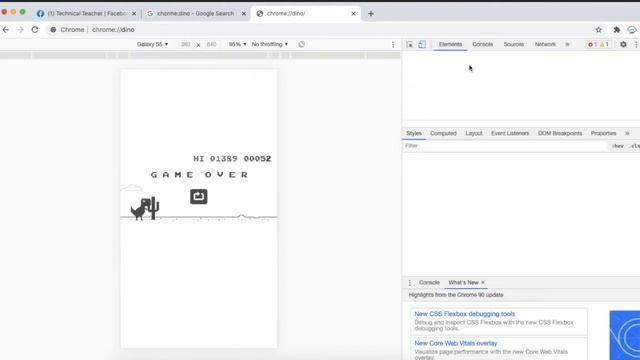640x360 pixels.
Task: Open New CSS Flexbox debugging tools link
Action: pyautogui.click(x=464, y=314)
